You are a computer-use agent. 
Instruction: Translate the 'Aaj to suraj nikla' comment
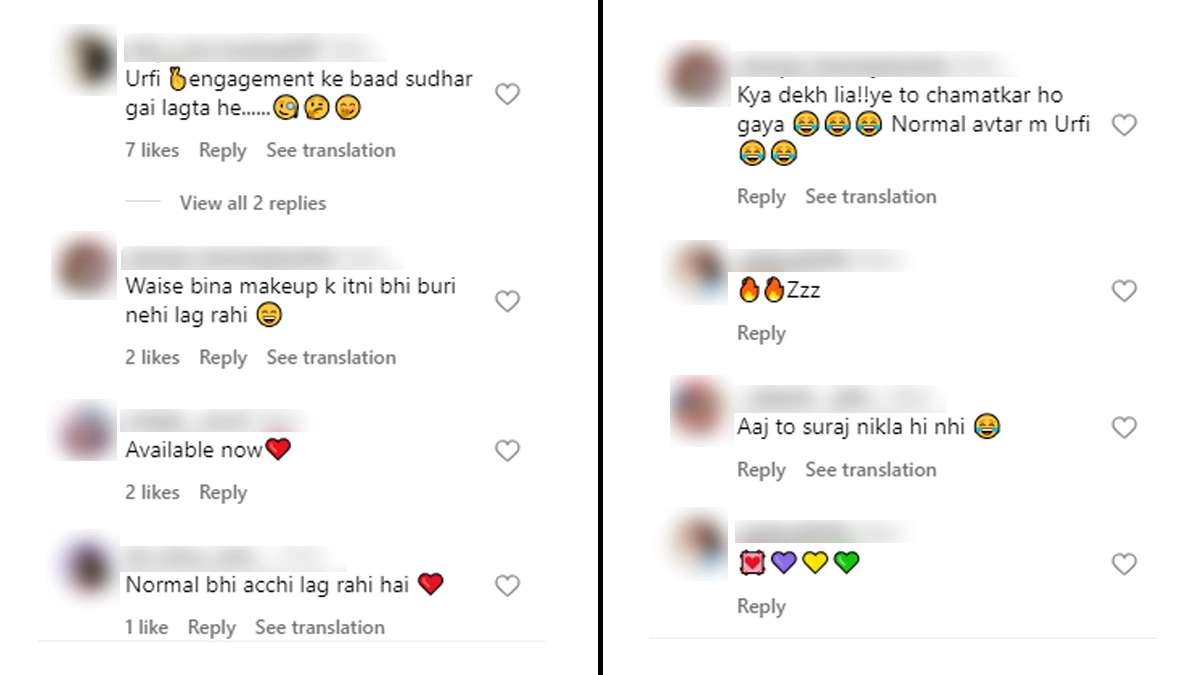click(871, 469)
